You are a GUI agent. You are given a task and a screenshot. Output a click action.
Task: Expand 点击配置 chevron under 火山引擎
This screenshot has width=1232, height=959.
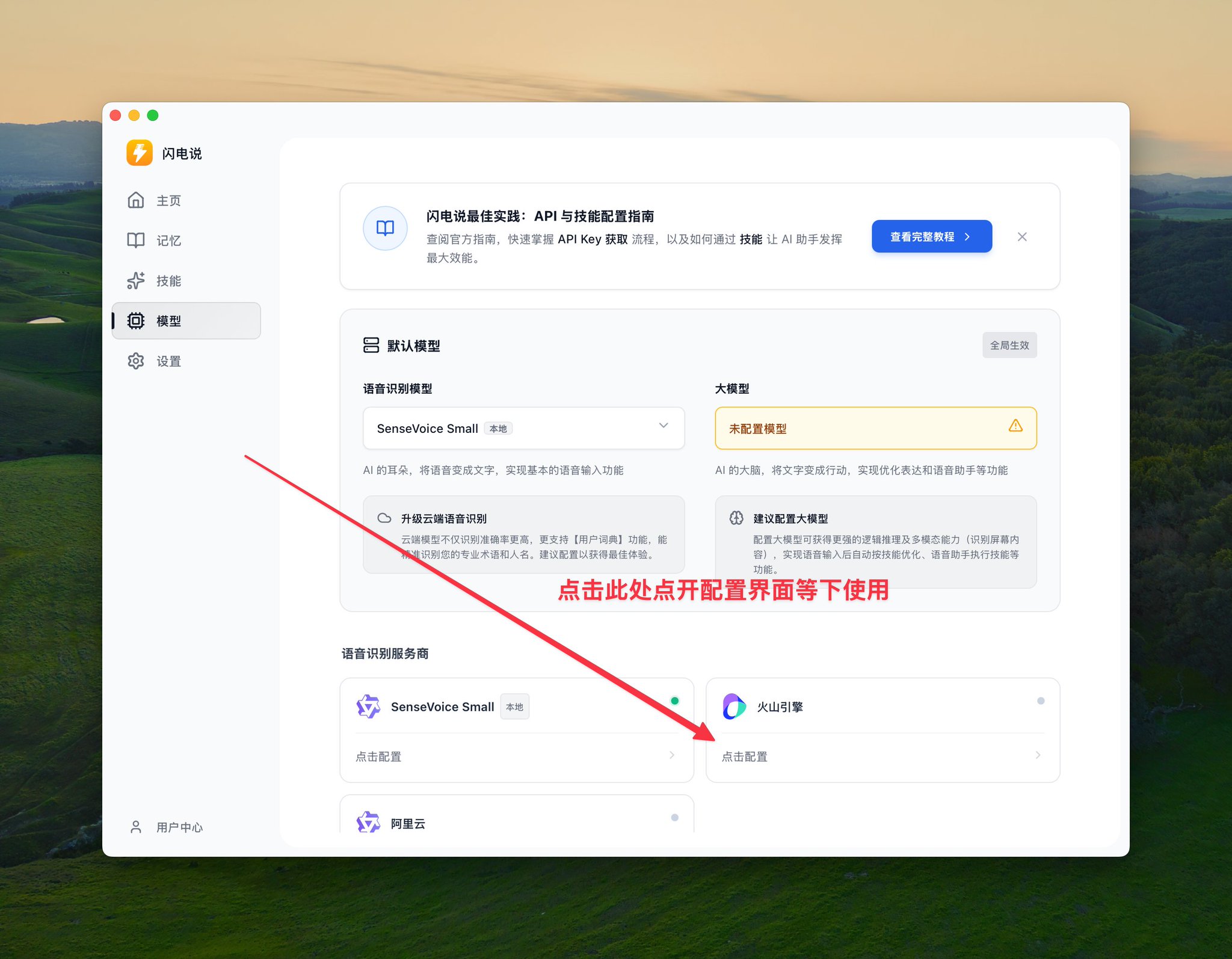[1038, 755]
